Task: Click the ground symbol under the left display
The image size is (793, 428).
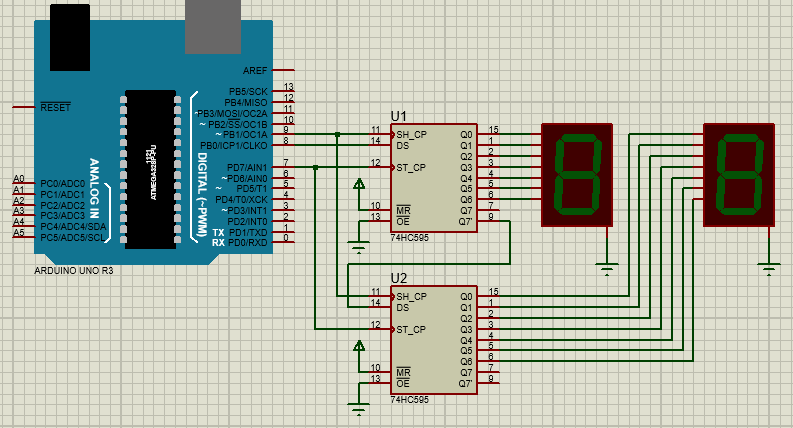Action: (x=605, y=266)
